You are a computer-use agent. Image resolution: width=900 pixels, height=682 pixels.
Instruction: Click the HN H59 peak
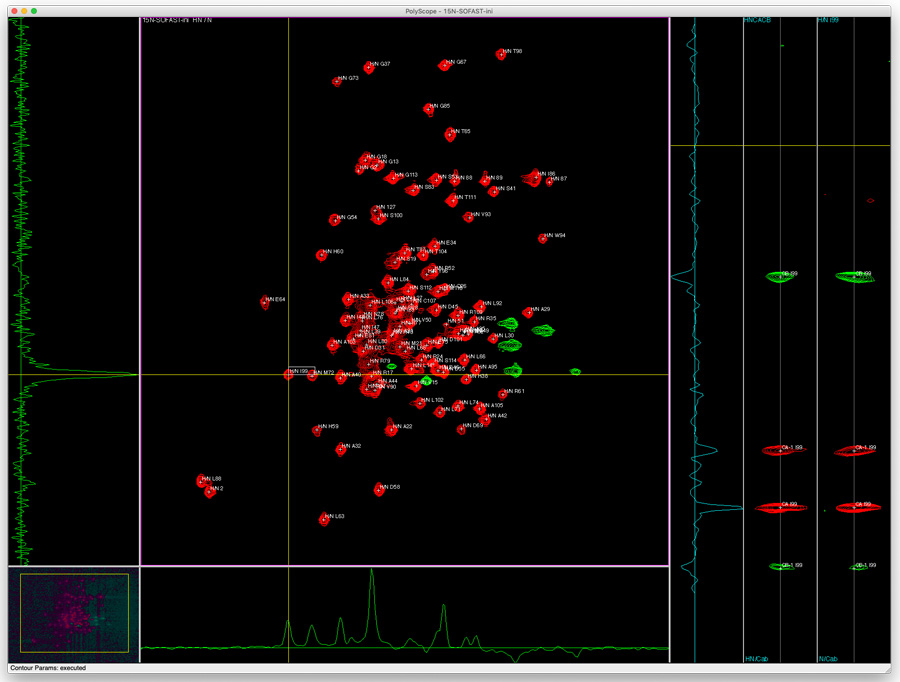[318, 430]
